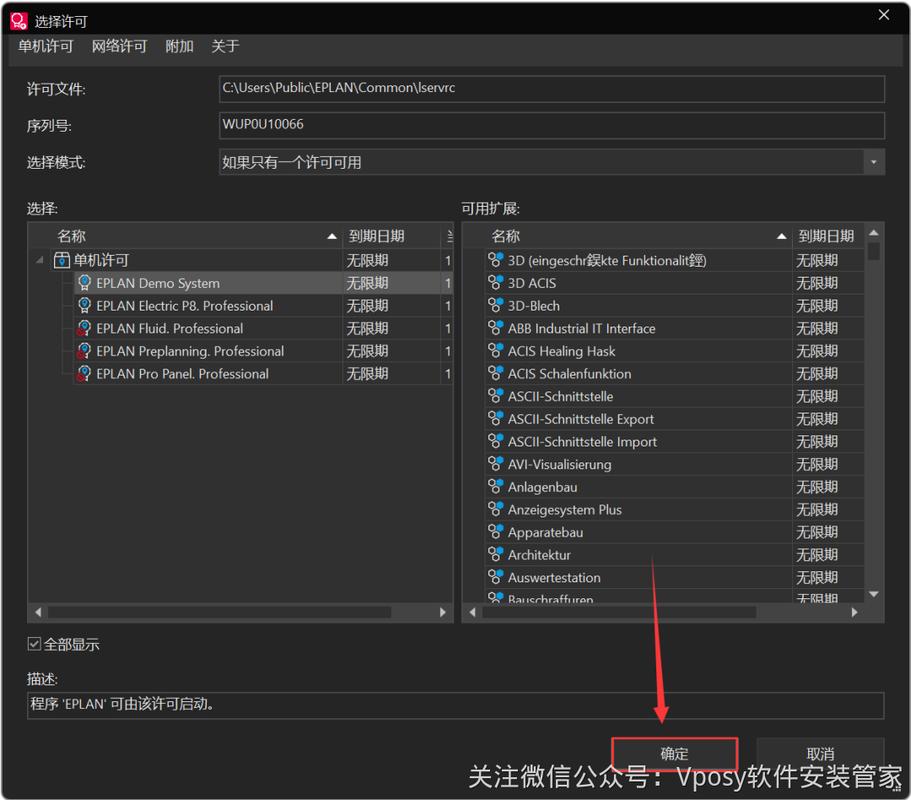Click the 3D-Blech extension icon
The image size is (911, 800).
point(495,306)
